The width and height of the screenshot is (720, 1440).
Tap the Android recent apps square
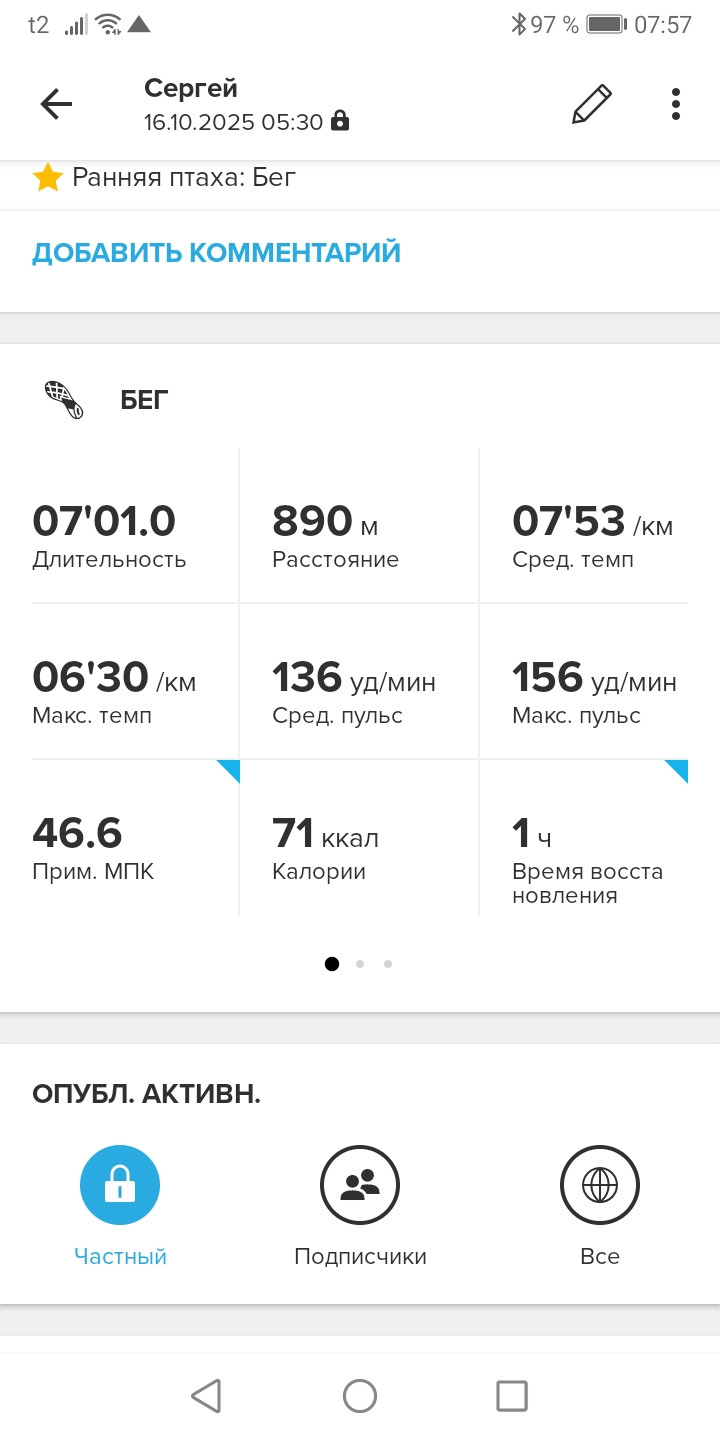512,1396
